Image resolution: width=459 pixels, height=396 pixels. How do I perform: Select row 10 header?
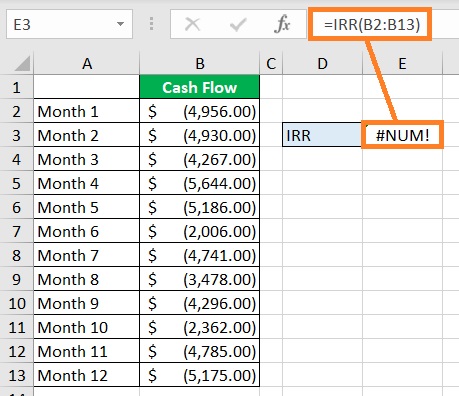(17, 303)
